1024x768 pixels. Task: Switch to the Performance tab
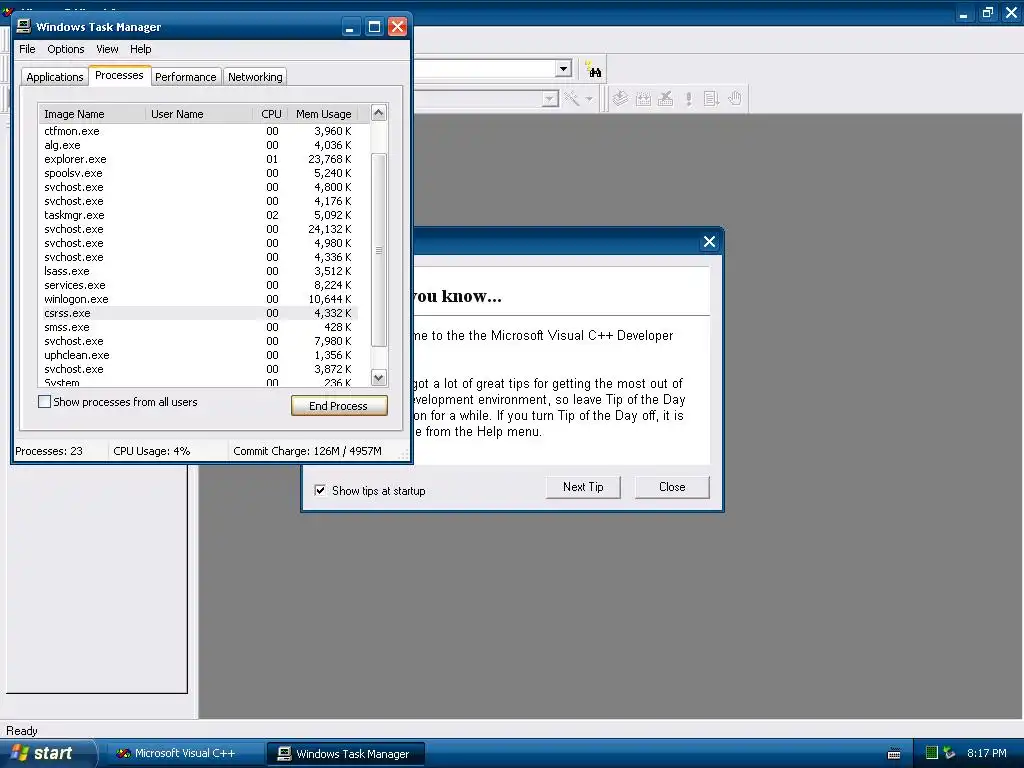185,77
